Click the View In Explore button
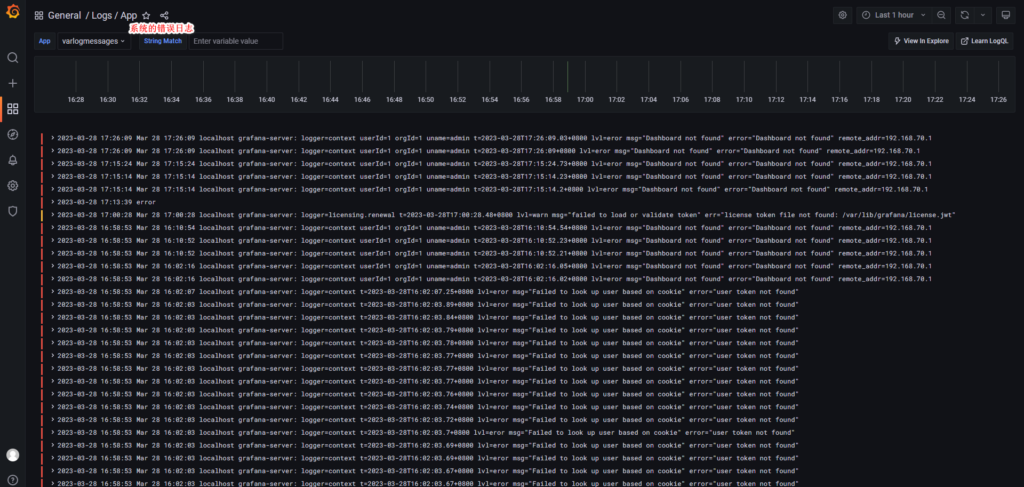1024x487 pixels. pyautogui.click(x=919, y=41)
